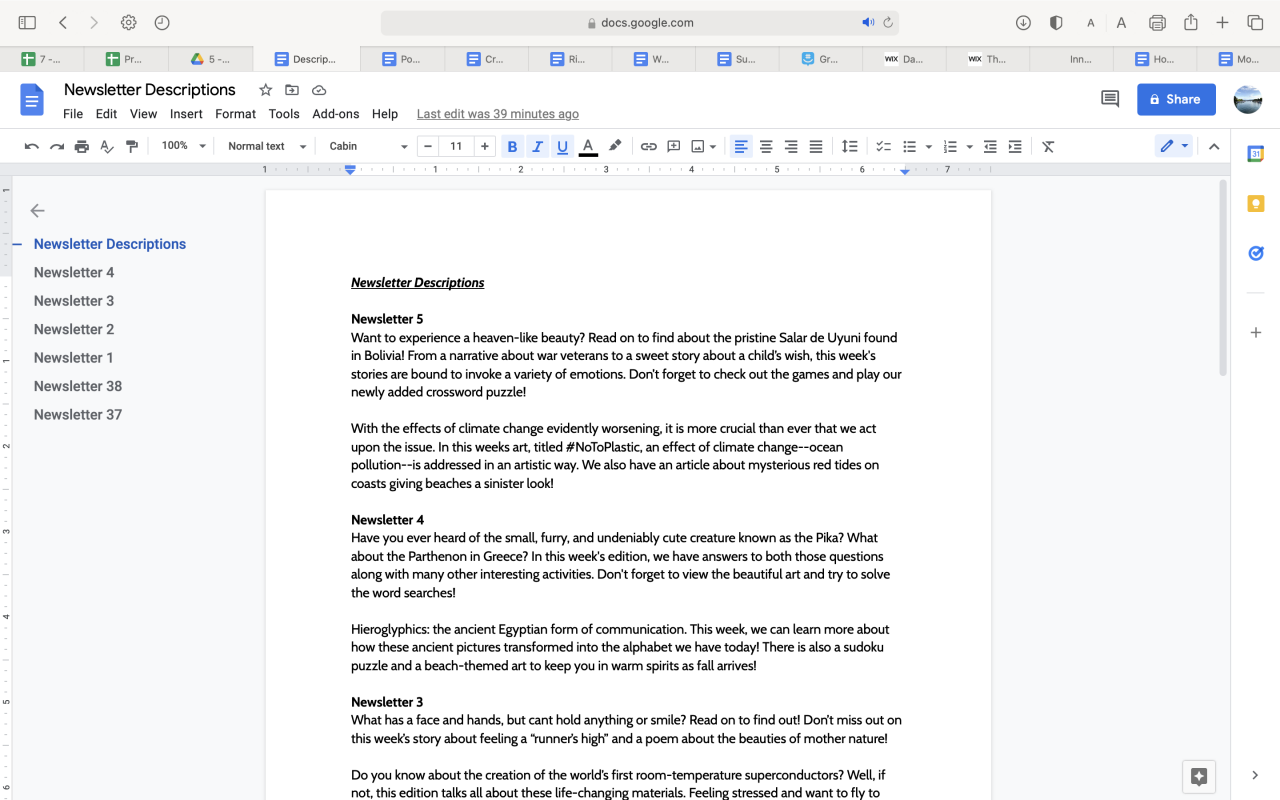Open the editing mode pencil dropdown

click(1174, 146)
